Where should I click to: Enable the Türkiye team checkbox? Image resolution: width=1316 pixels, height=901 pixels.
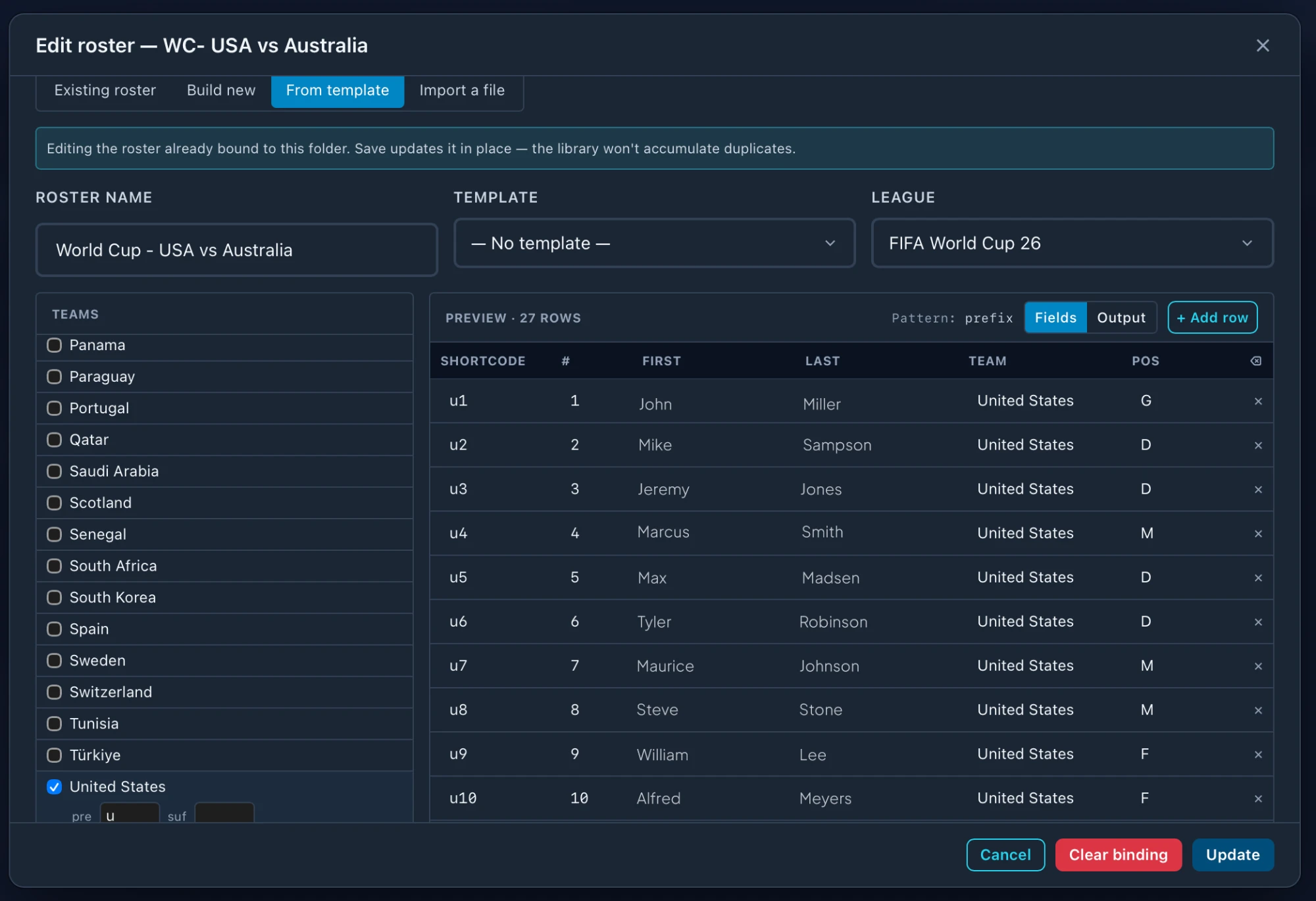click(54, 756)
